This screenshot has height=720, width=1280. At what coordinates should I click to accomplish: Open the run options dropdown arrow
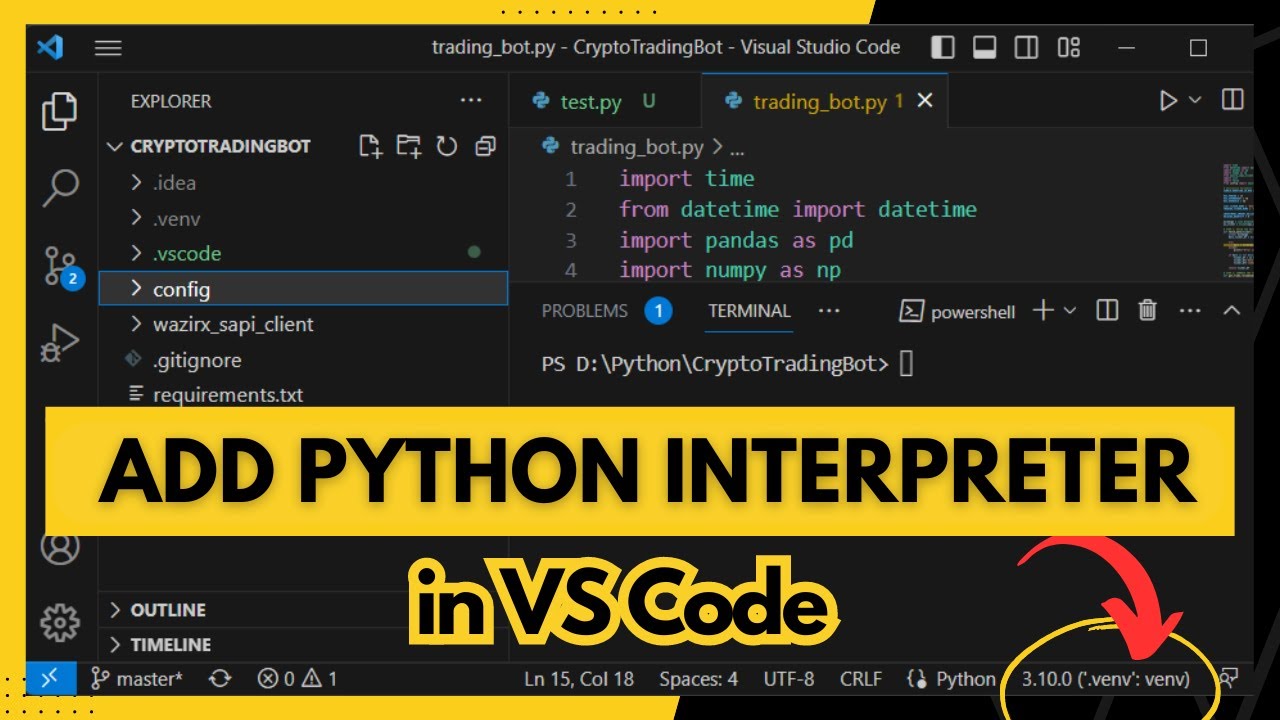point(1195,100)
